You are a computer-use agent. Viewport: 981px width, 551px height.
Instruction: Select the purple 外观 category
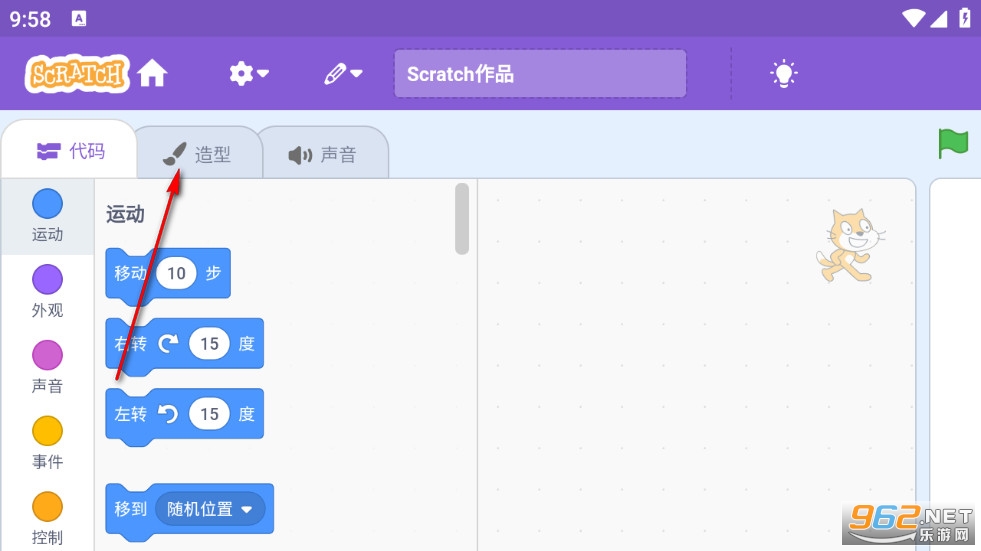pos(47,281)
